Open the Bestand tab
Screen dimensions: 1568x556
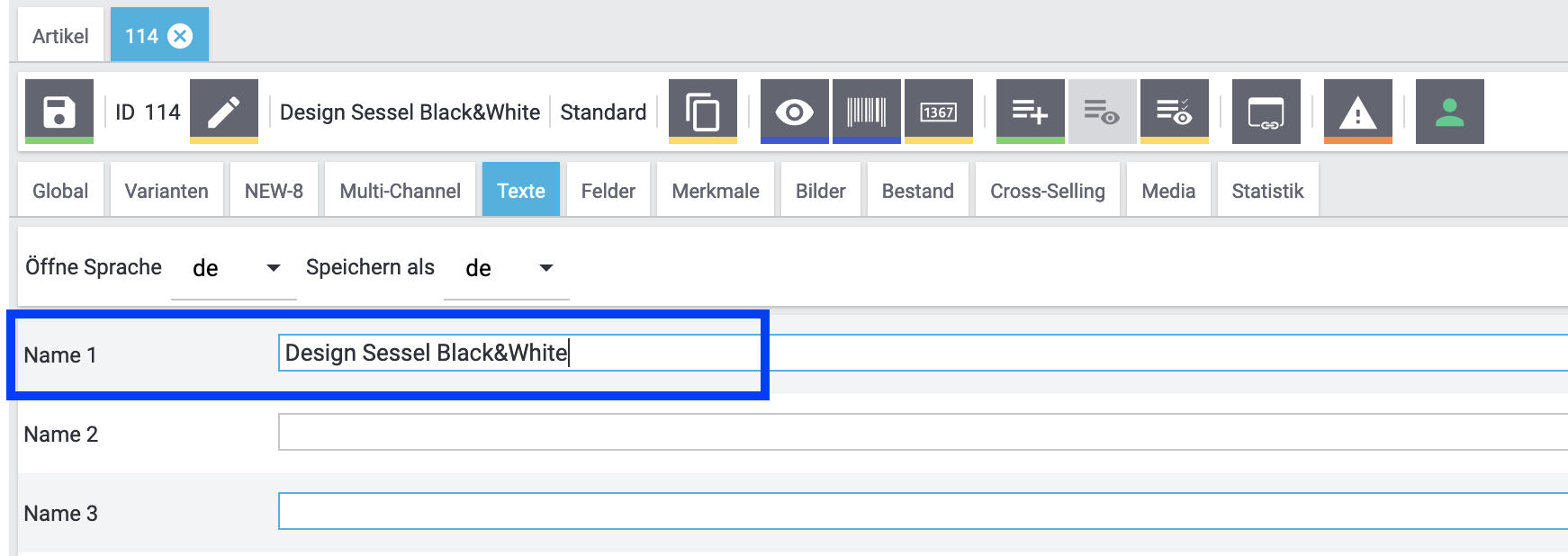point(918,191)
